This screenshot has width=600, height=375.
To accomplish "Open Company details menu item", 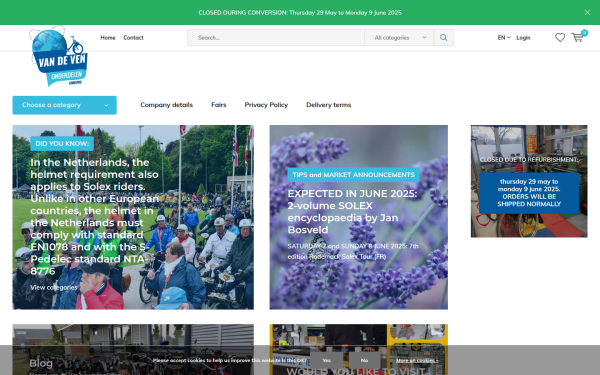I will 166,105.
